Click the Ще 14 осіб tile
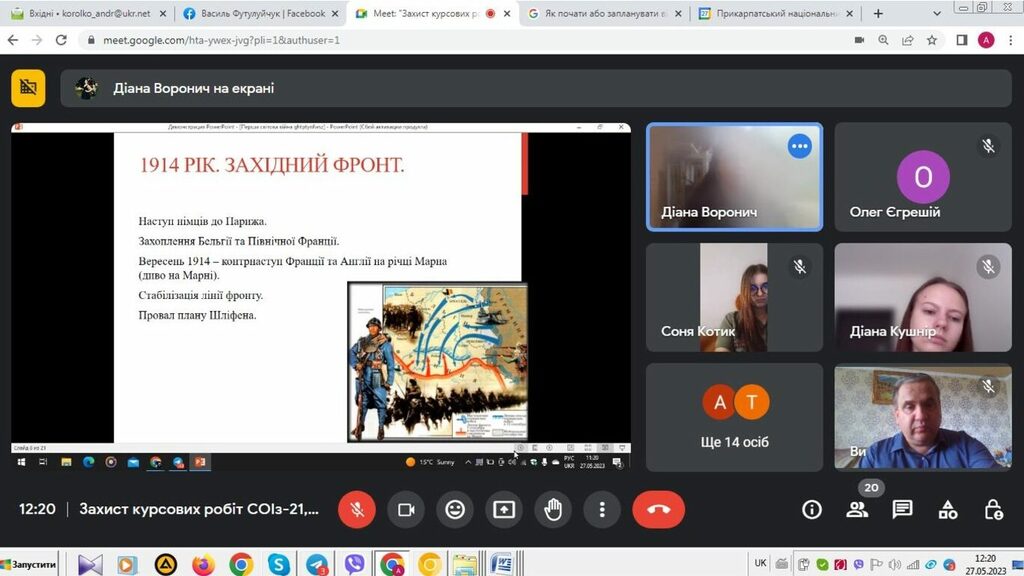This screenshot has height=576, width=1024. [x=735, y=417]
